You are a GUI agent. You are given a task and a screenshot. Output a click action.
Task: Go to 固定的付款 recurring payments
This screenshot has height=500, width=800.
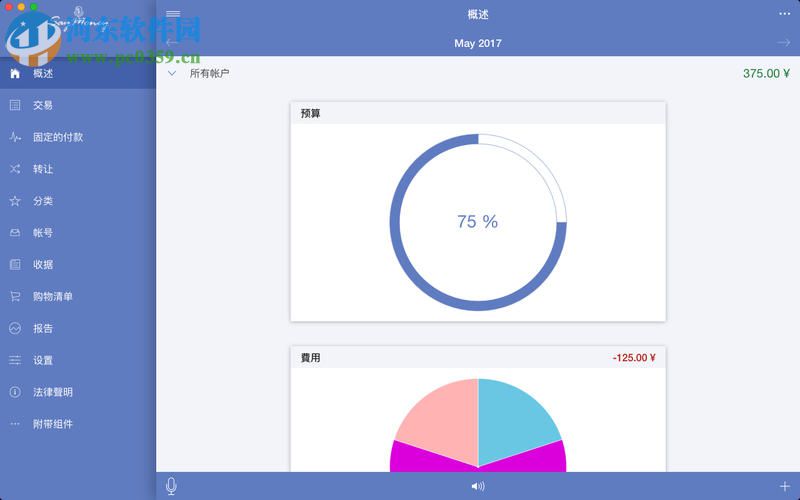(78, 137)
